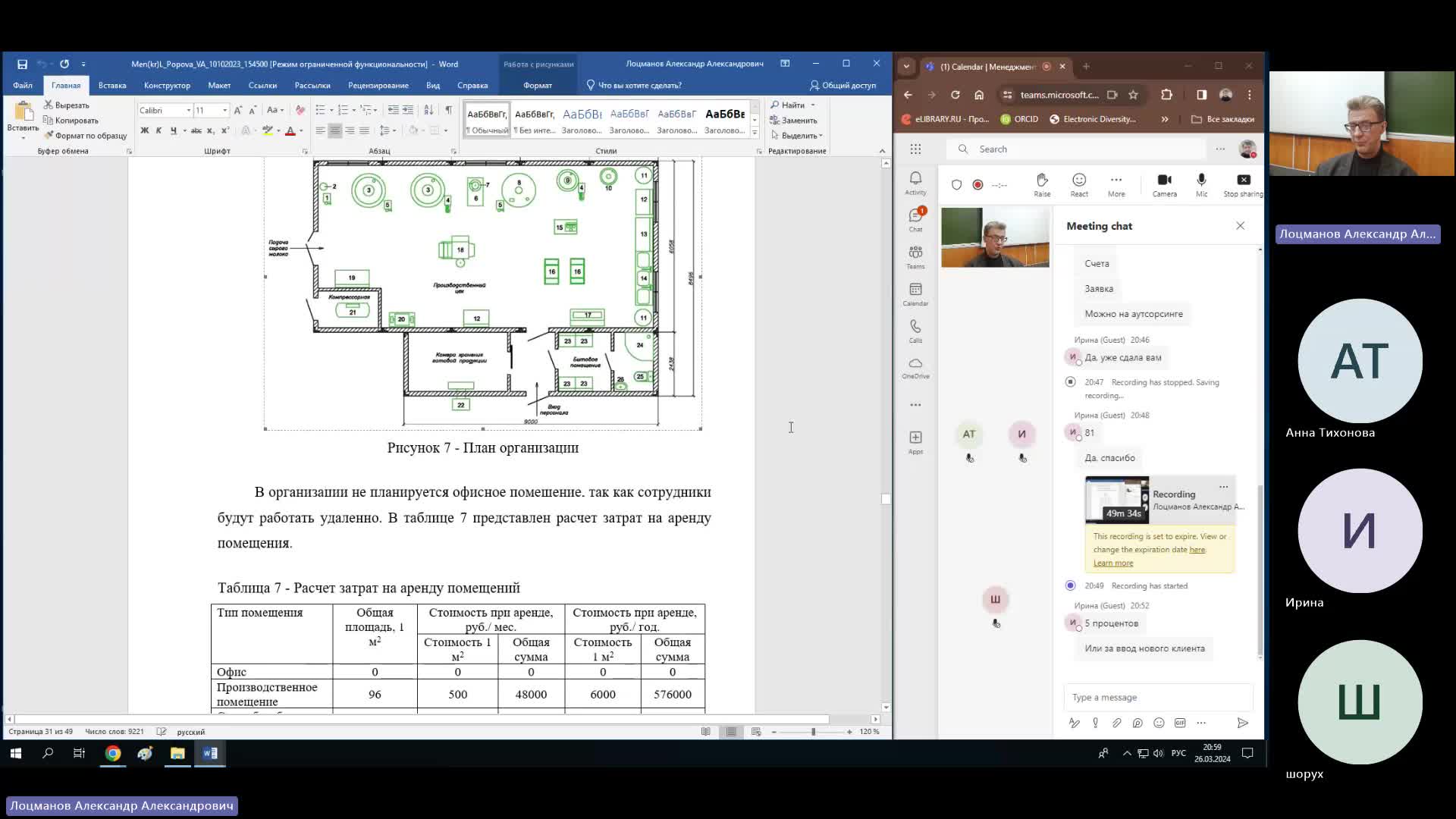The width and height of the screenshot is (1456, 819).
Task: Open Calls in Teams sidebar
Action: tap(915, 331)
